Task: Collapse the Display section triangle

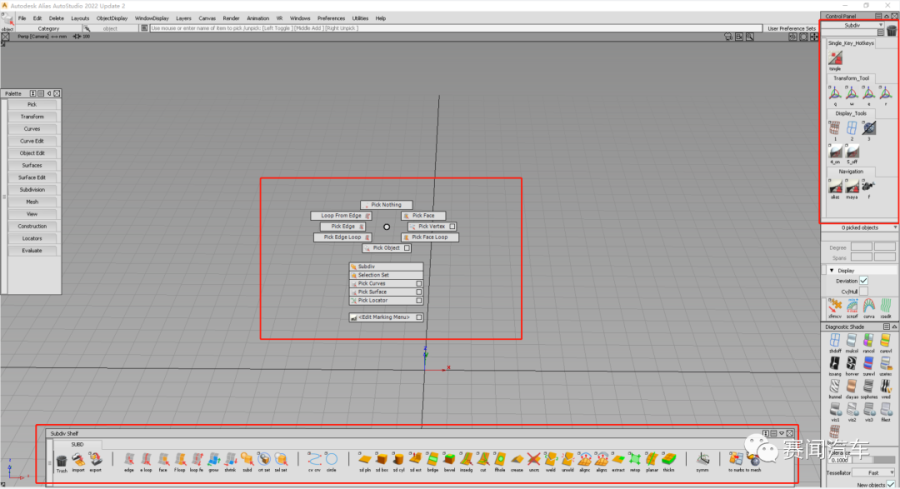Action: click(831, 270)
